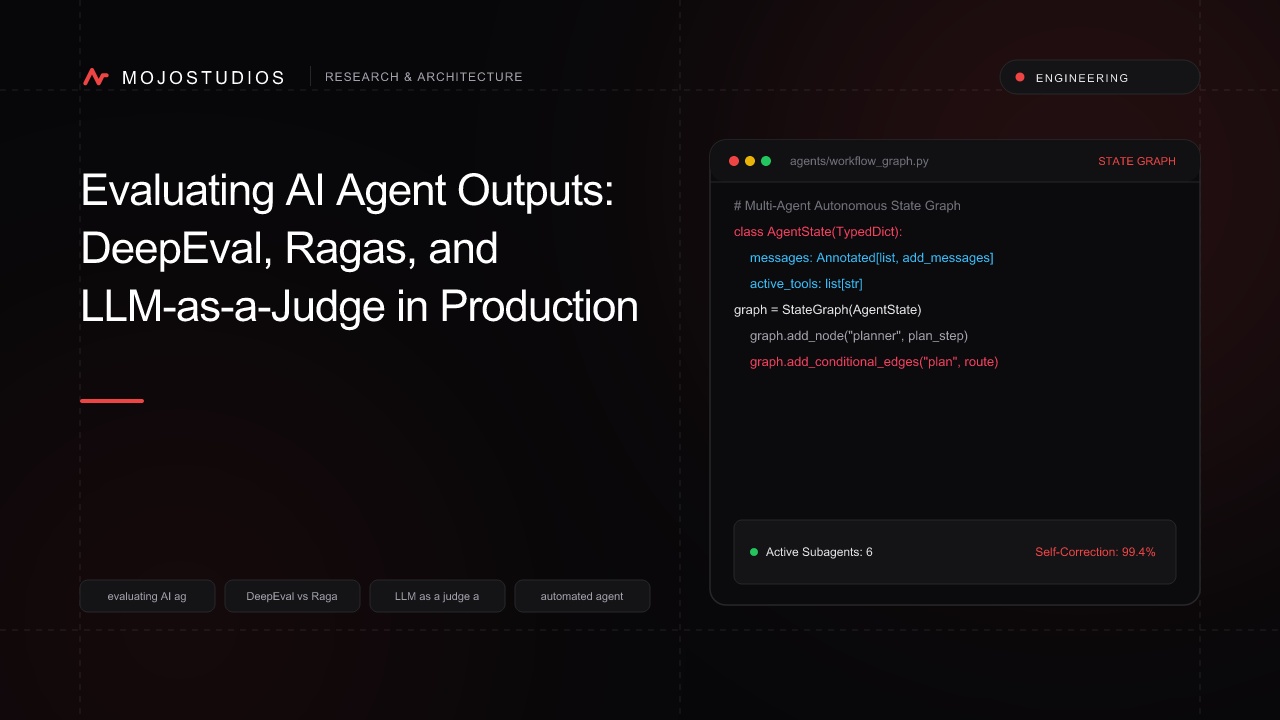The height and width of the screenshot is (720, 1280).
Task: Click the MOJOSTUDIOS brand name
Action: pos(203,77)
